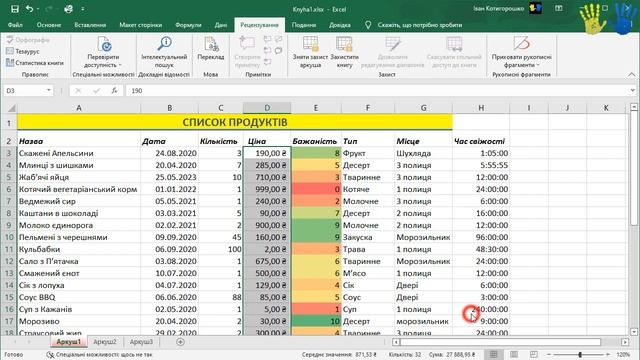Expand the formula bar

click(x=632, y=90)
